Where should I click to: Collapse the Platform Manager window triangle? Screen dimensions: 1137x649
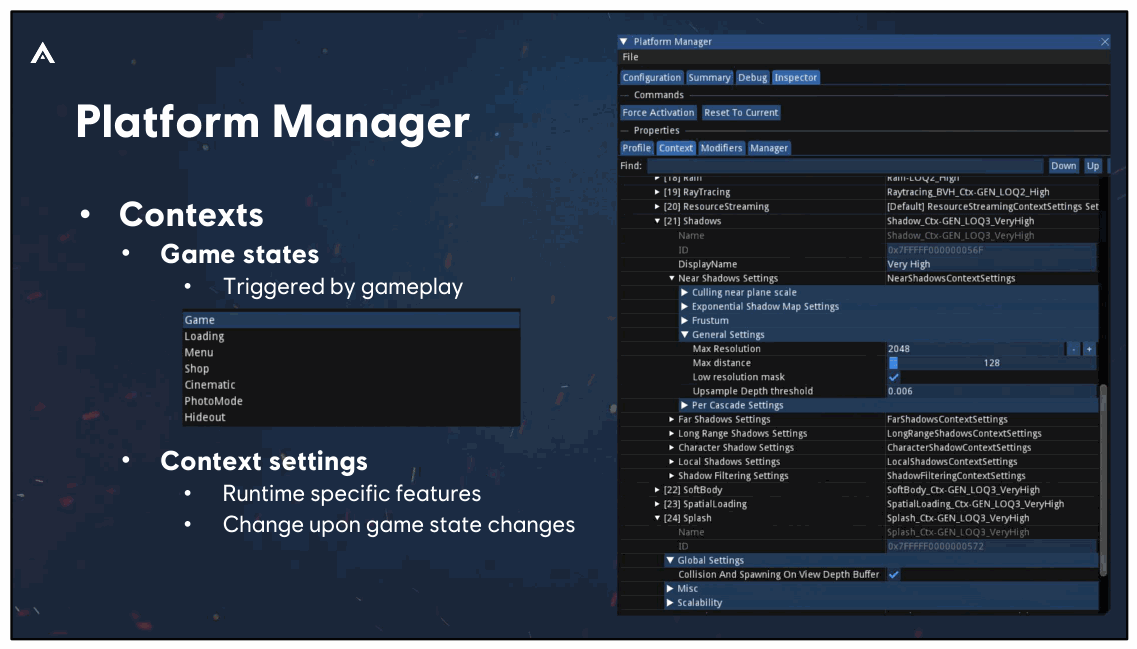point(624,41)
